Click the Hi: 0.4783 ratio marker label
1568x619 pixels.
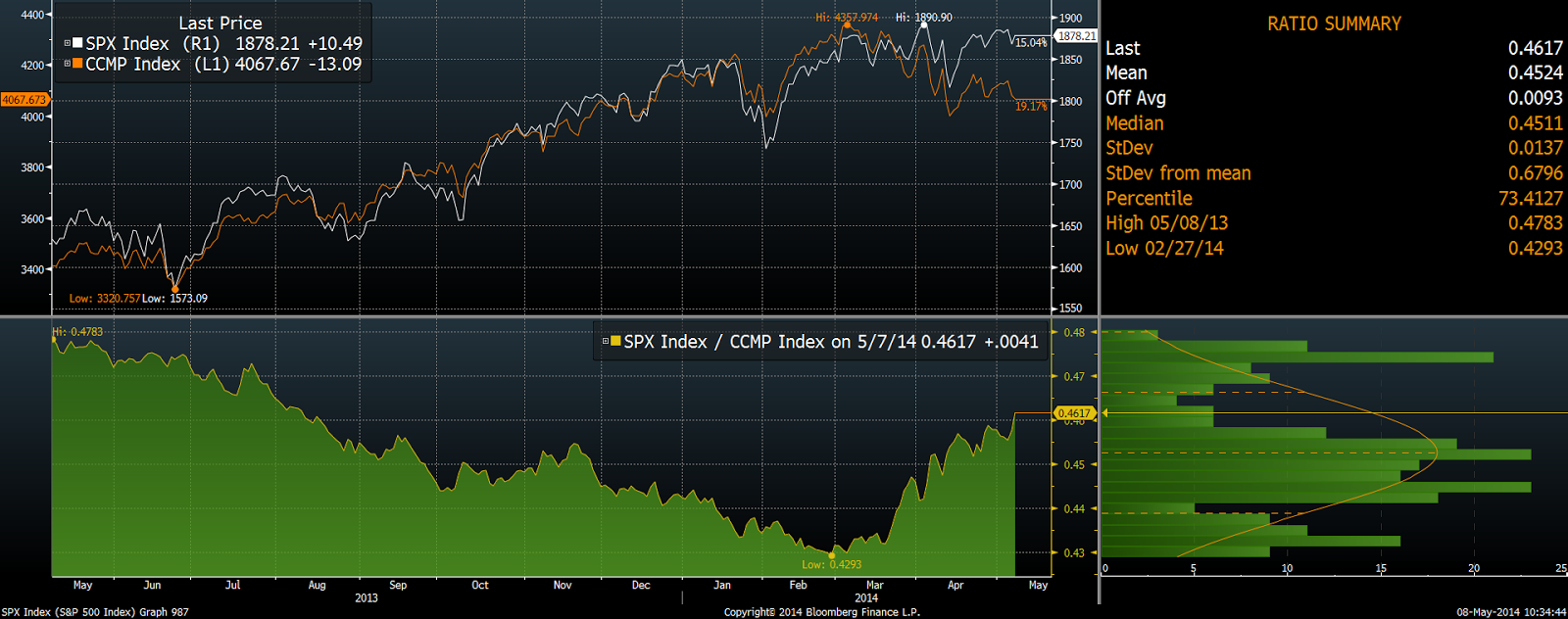(77, 332)
